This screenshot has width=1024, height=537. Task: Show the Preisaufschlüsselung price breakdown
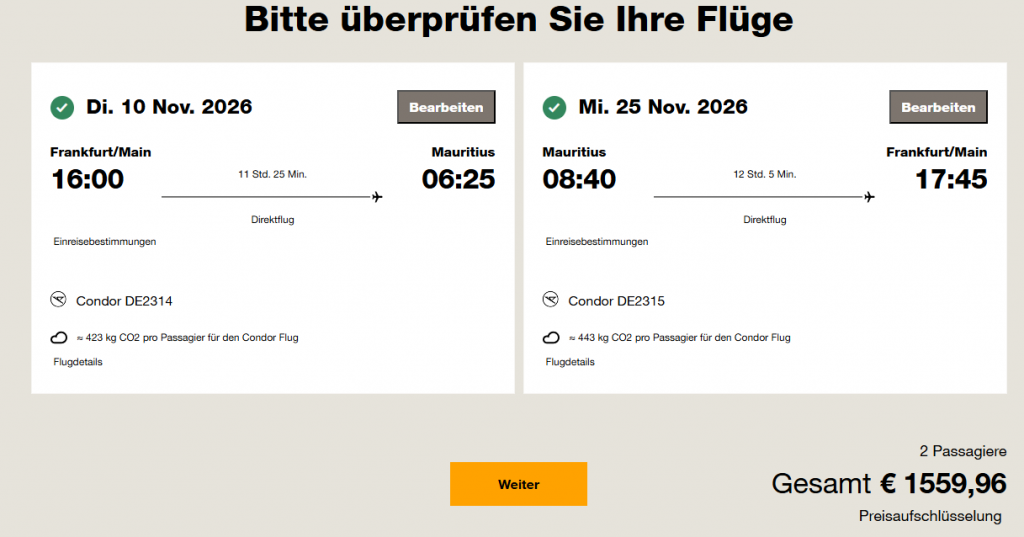click(930, 516)
